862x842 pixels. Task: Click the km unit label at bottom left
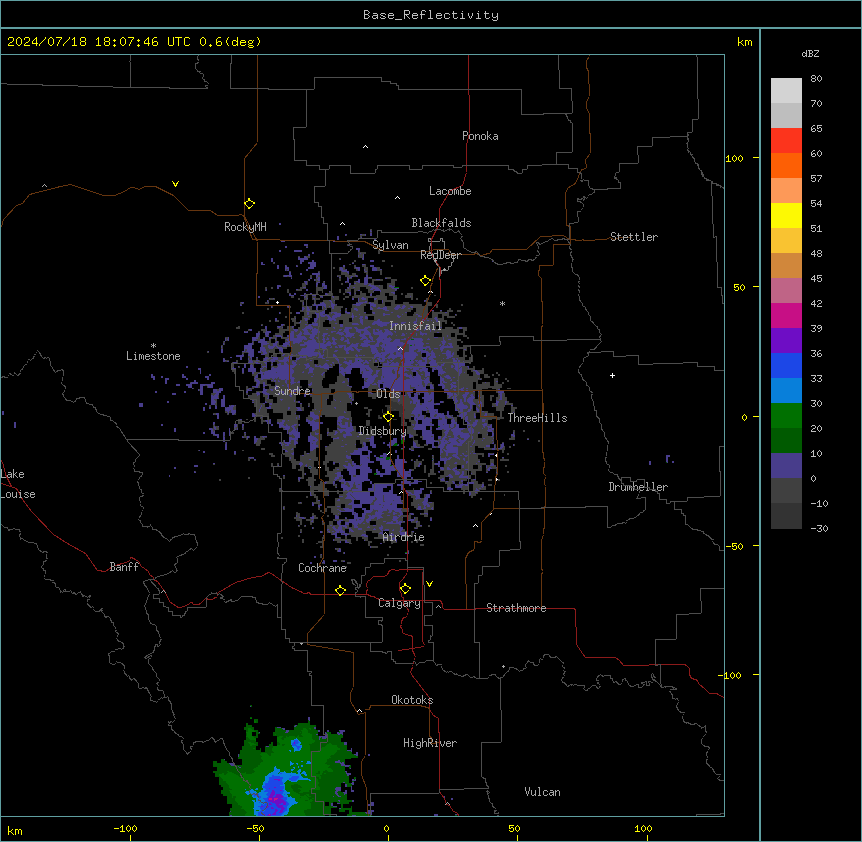15,831
